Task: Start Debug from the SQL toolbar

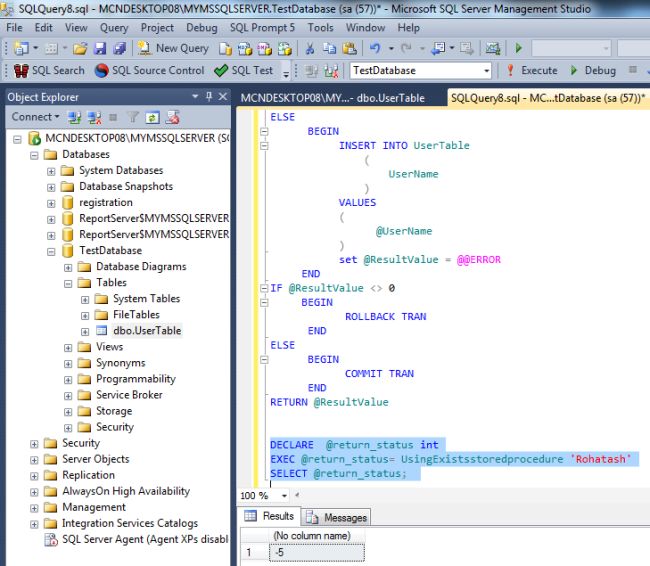Action: (593, 71)
